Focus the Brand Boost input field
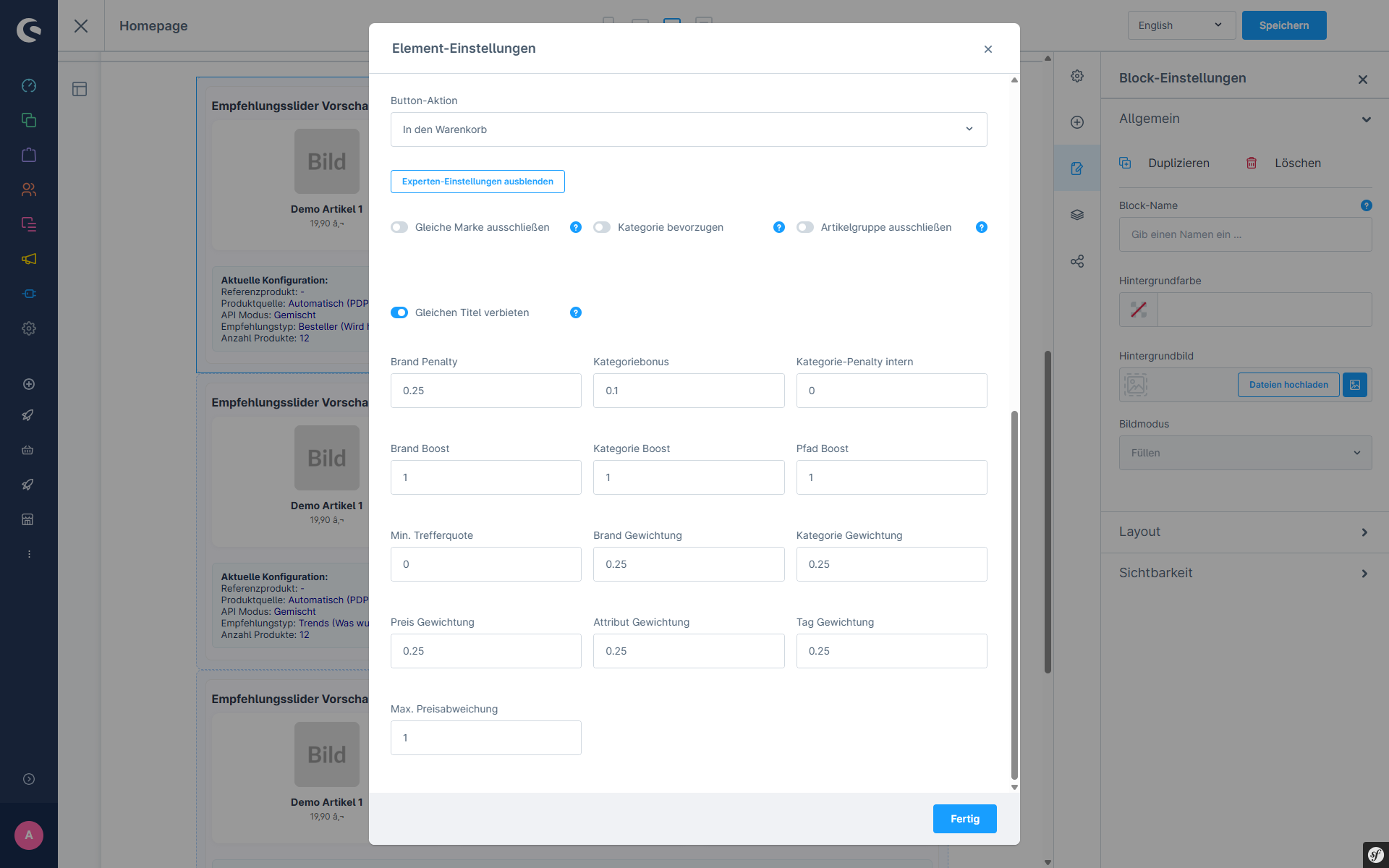The height and width of the screenshot is (868, 1389). click(x=486, y=477)
